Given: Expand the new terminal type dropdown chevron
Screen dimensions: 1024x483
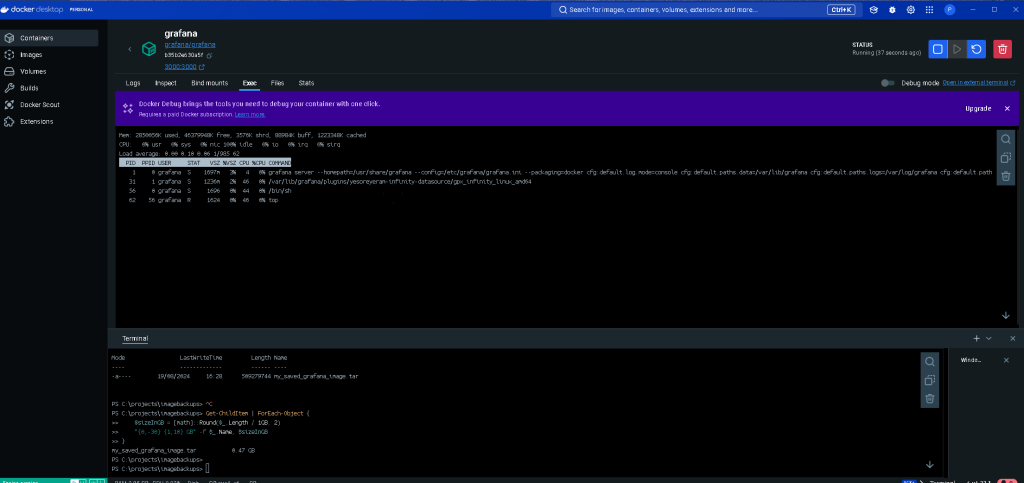Looking at the screenshot, I should click(989, 339).
